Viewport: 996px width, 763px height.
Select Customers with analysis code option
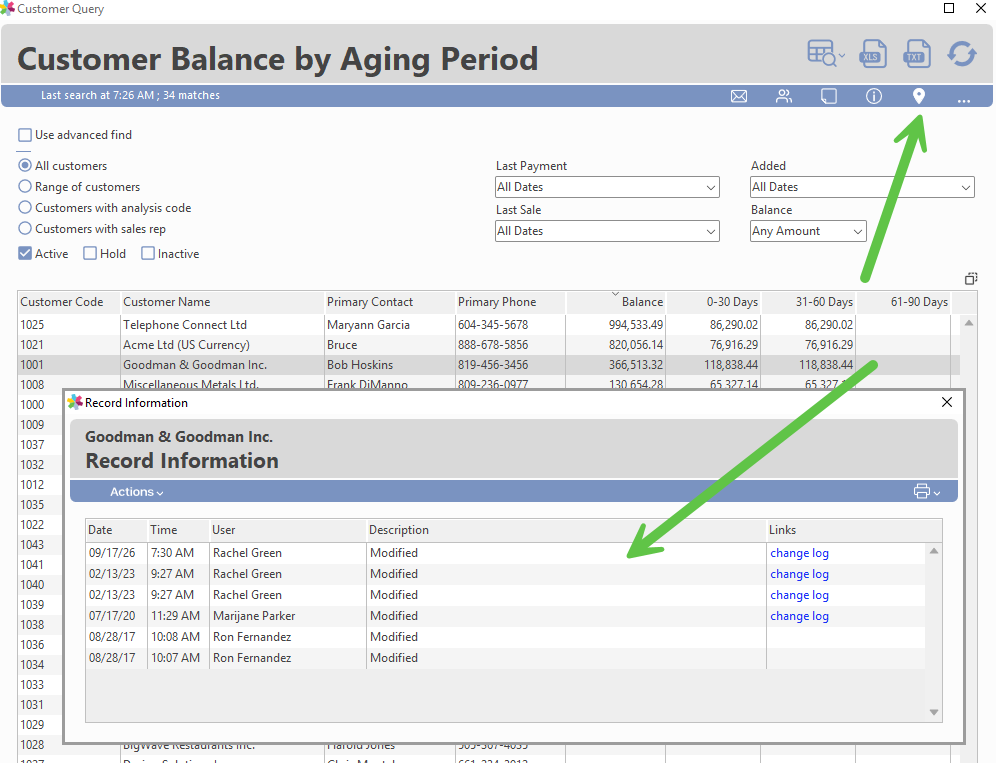click(x=25, y=207)
